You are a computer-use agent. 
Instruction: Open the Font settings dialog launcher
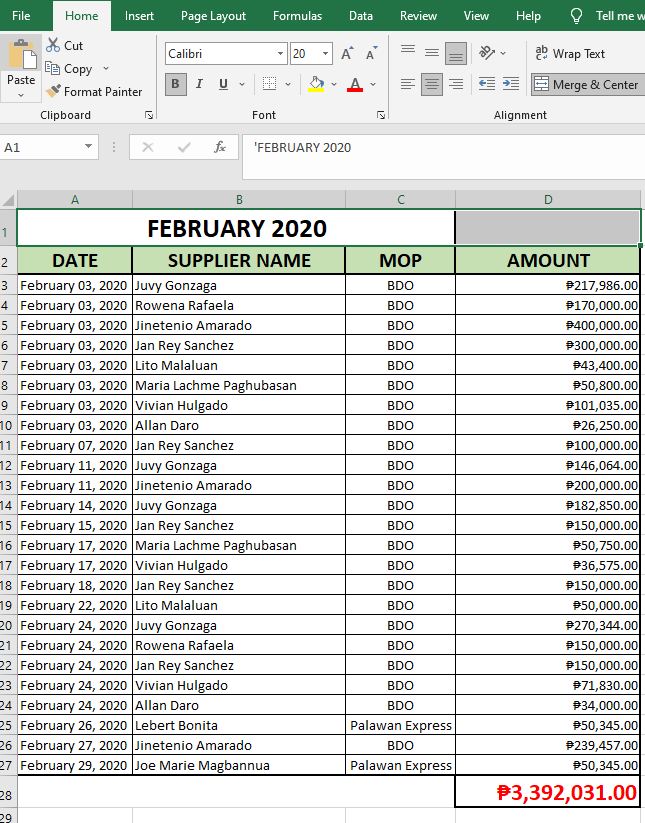pos(381,115)
